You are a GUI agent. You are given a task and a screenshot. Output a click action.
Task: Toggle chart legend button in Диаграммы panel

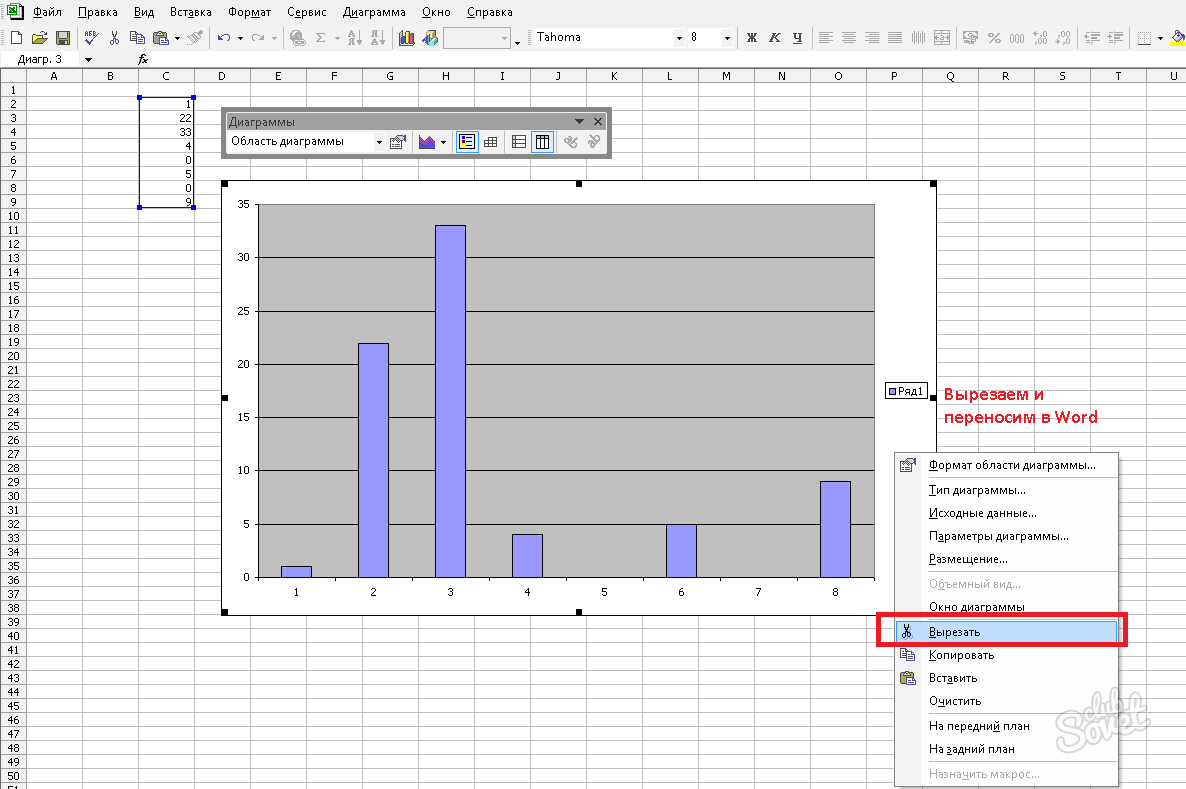467,142
